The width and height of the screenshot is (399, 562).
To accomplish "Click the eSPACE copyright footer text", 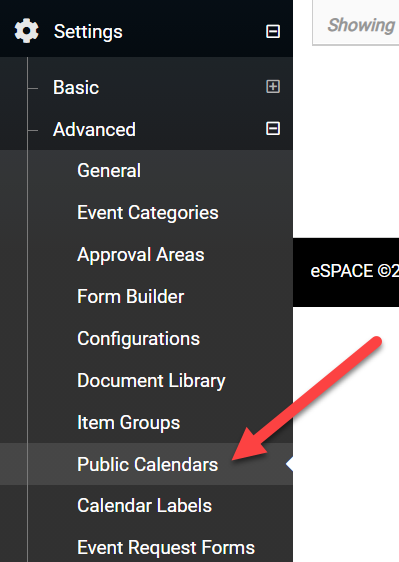I will pyautogui.click(x=355, y=271).
